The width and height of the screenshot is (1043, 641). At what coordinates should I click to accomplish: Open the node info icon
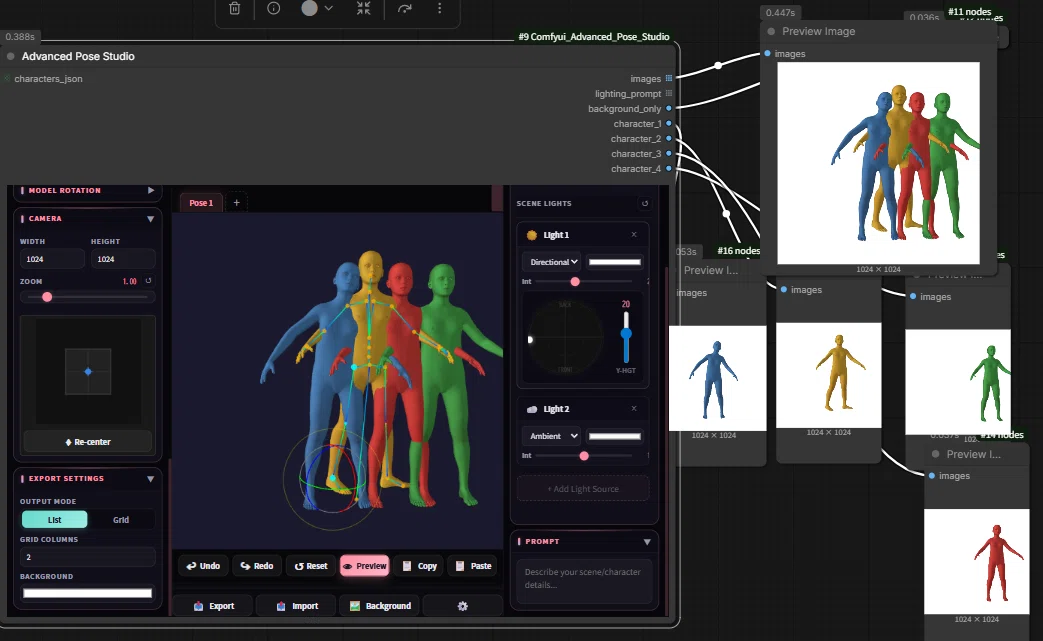[273, 9]
